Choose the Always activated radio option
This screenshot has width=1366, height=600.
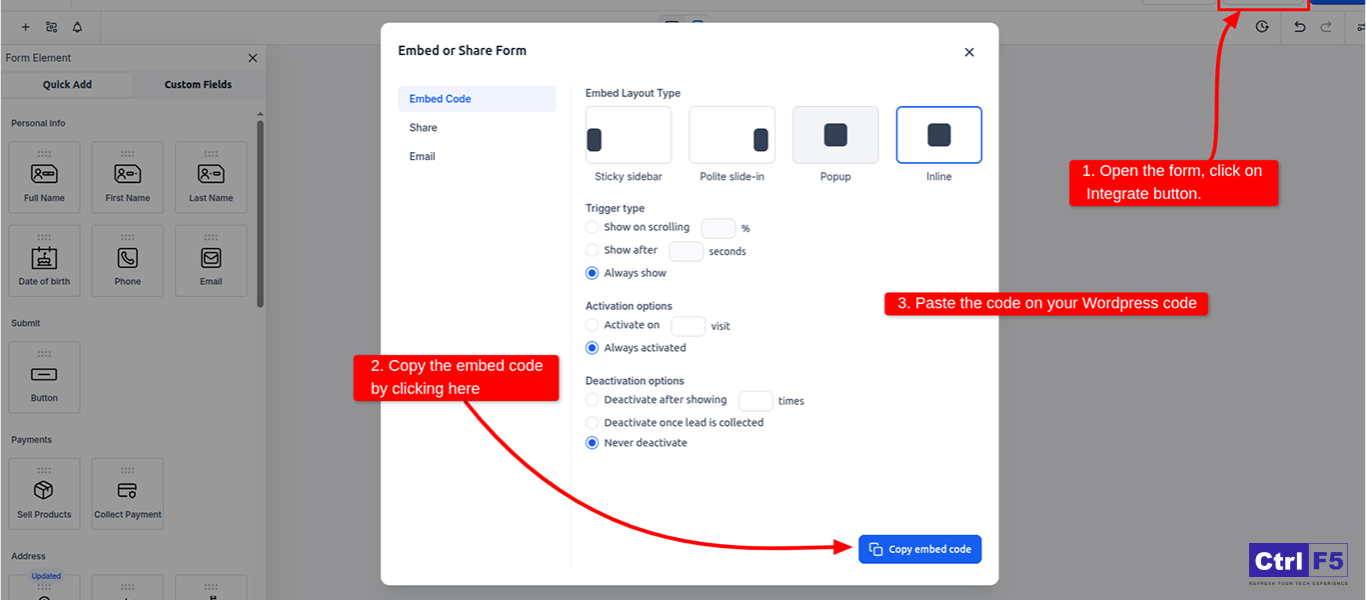pos(592,348)
